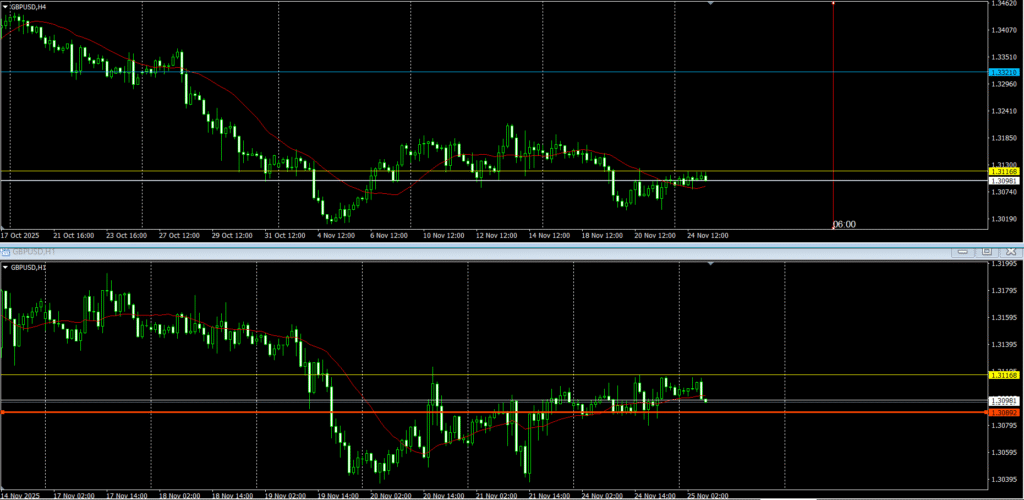Viewport: 1024px width, 500px height.
Task: Click the blue 1.33210 price label
Action: coord(1004,72)
